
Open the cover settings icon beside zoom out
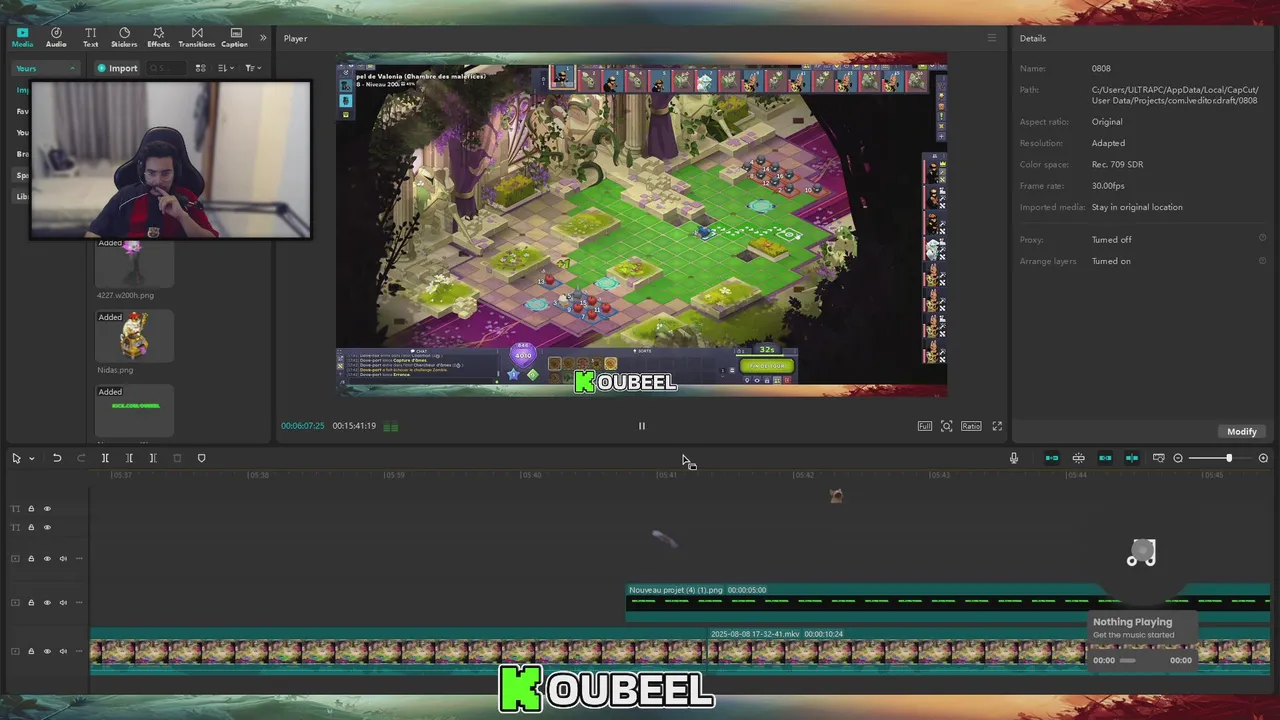(1159, 458)
